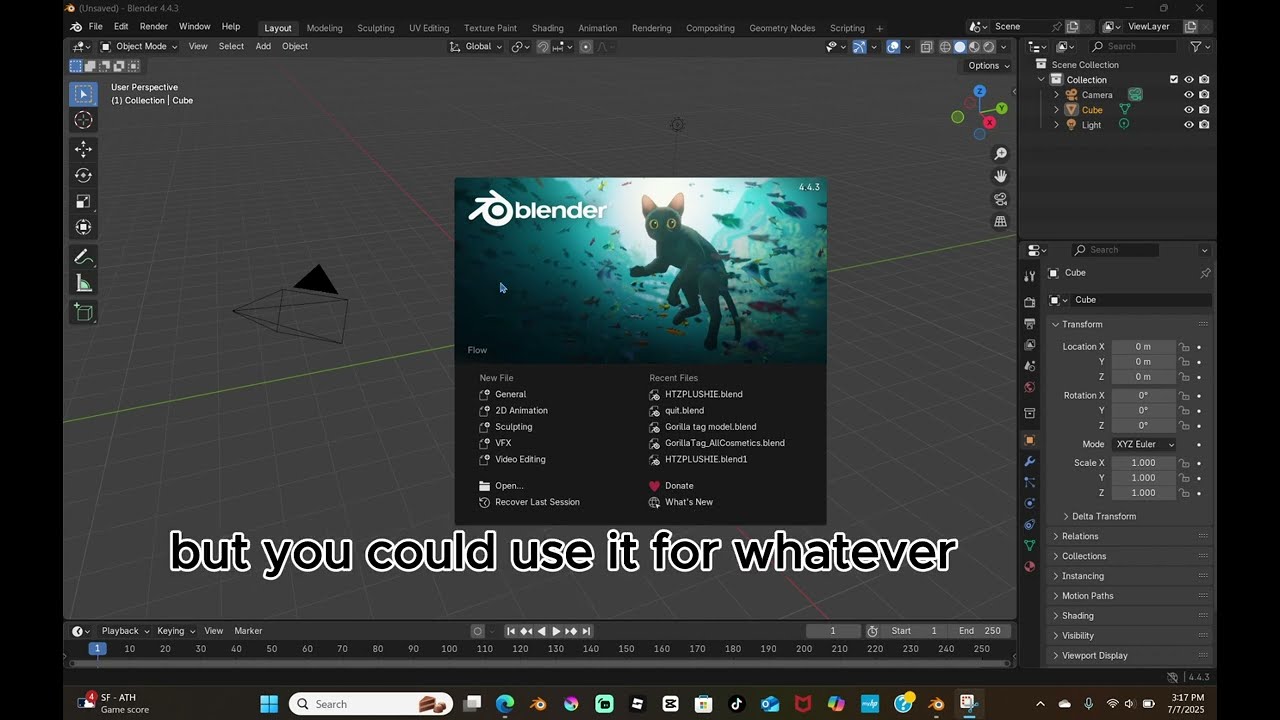The image size is (1280, 720).
Task: Expand the Motion Paths panel
Action: click(1087, 596)
